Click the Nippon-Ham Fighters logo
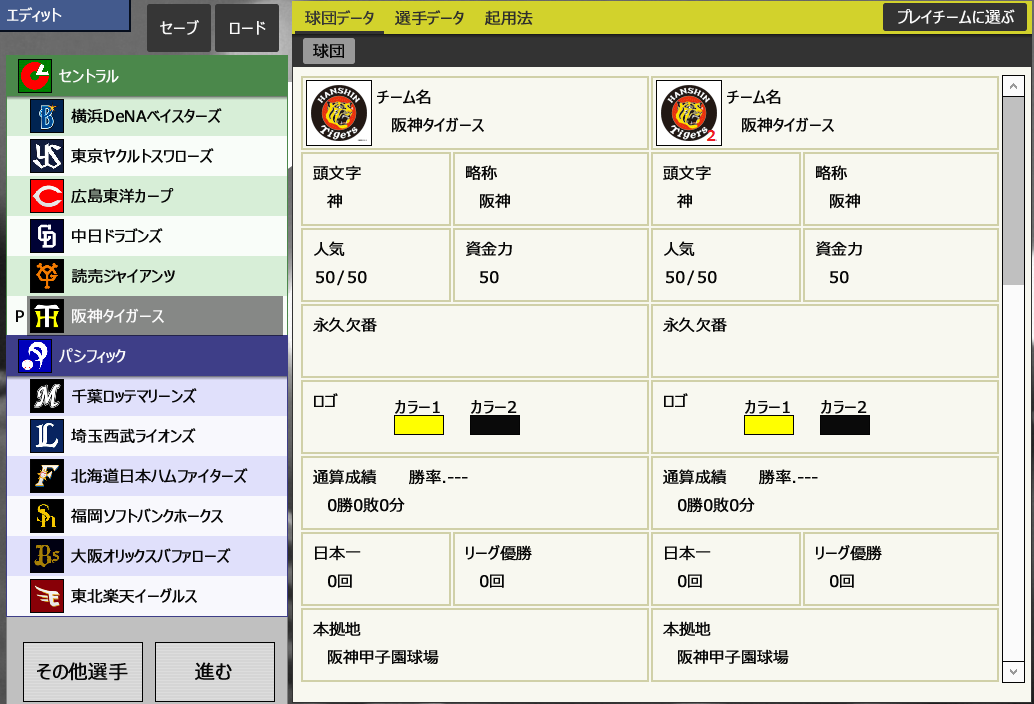 [x=47, y=476]
